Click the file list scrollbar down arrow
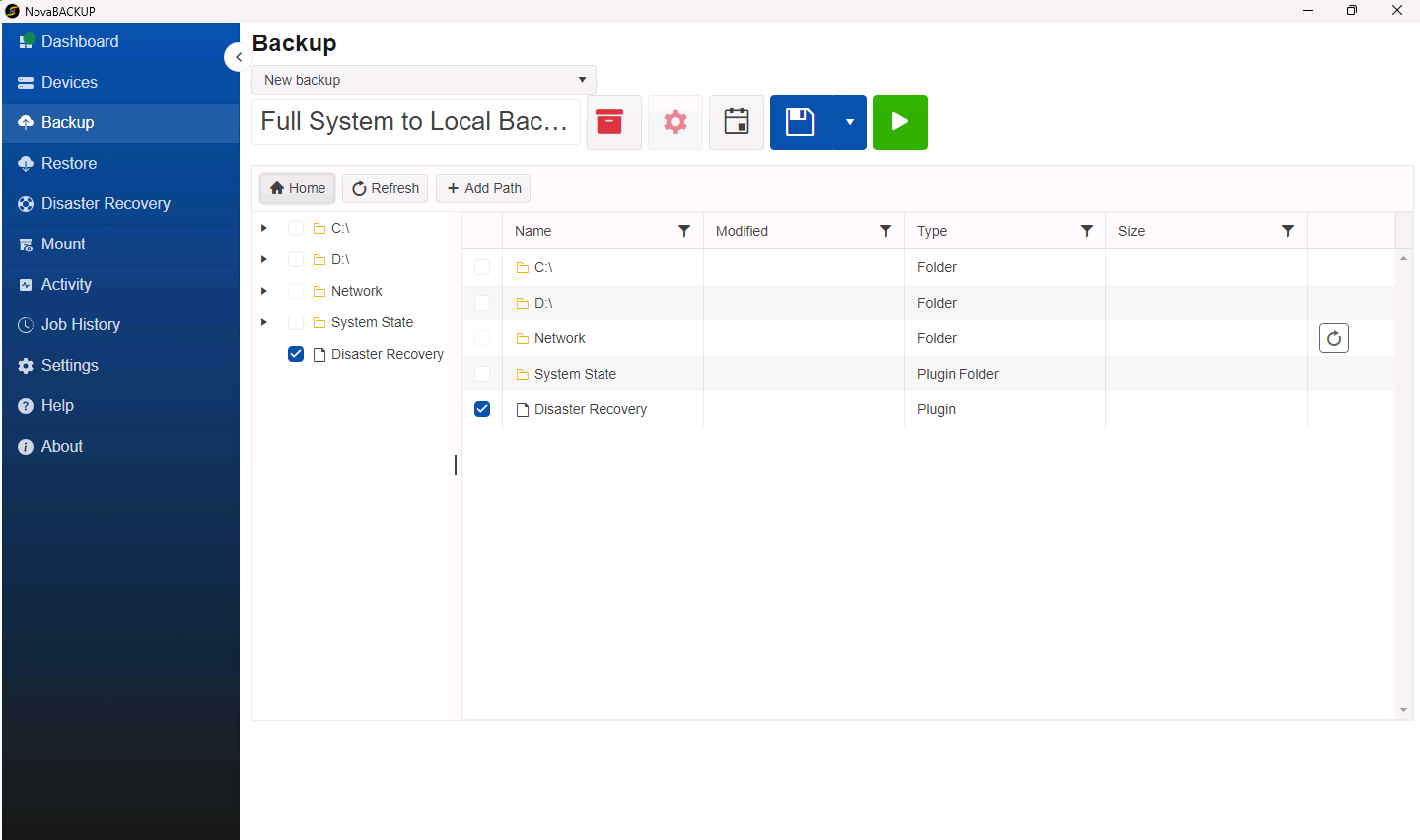 (x=1403, y=710)
